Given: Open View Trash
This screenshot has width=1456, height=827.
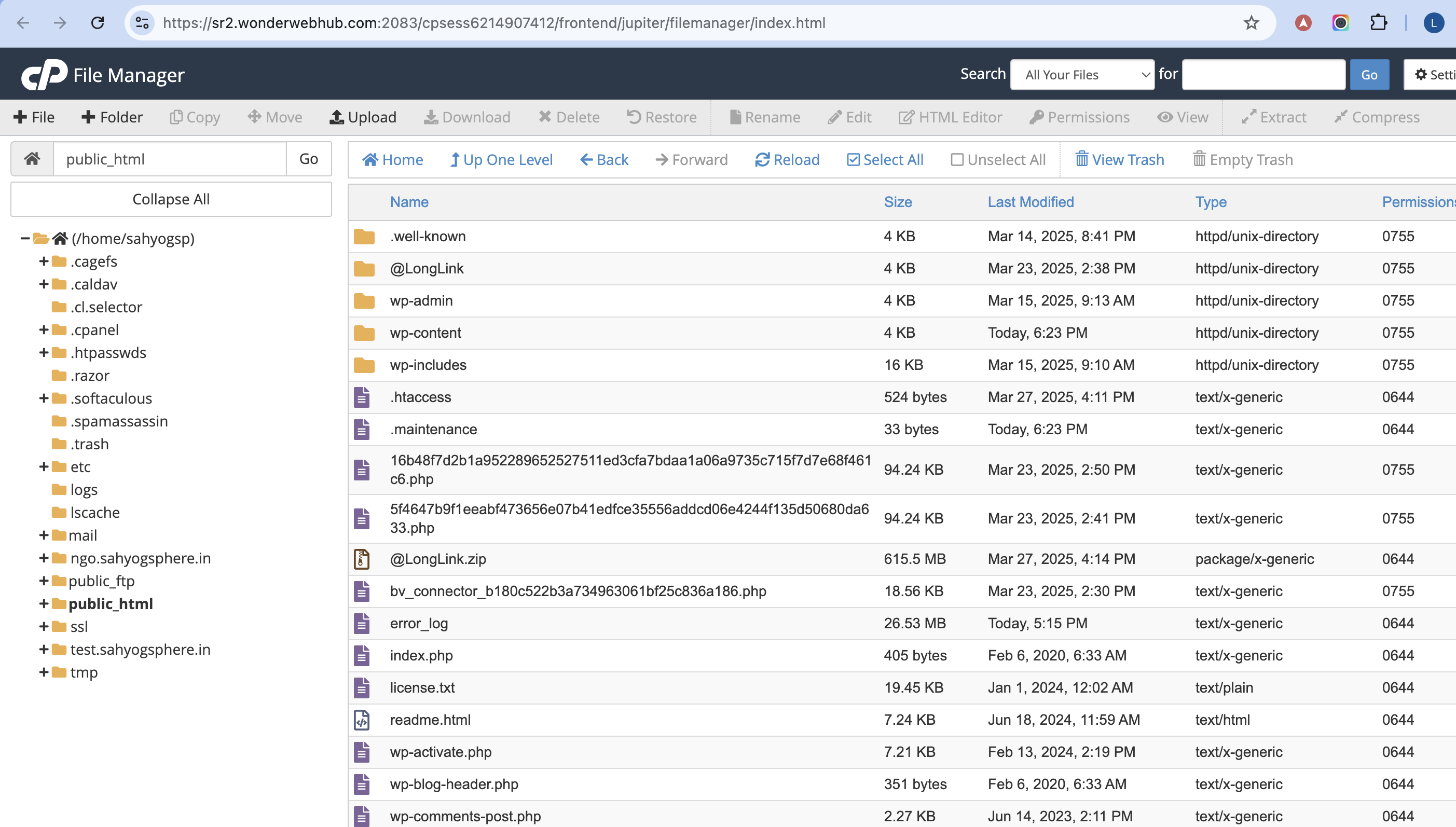Looking at the screenshot, I should (x=1119, y=160).
